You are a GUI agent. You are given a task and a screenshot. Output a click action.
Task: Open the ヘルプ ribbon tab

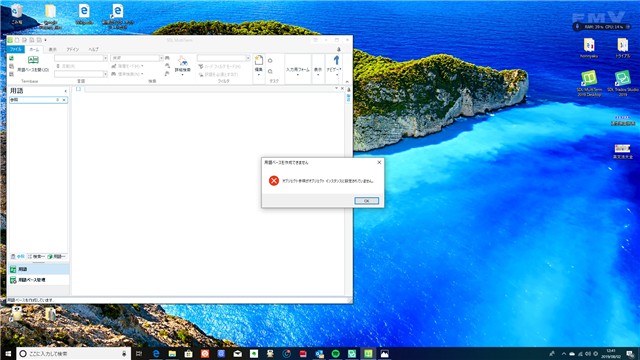[x=93, y=49]
